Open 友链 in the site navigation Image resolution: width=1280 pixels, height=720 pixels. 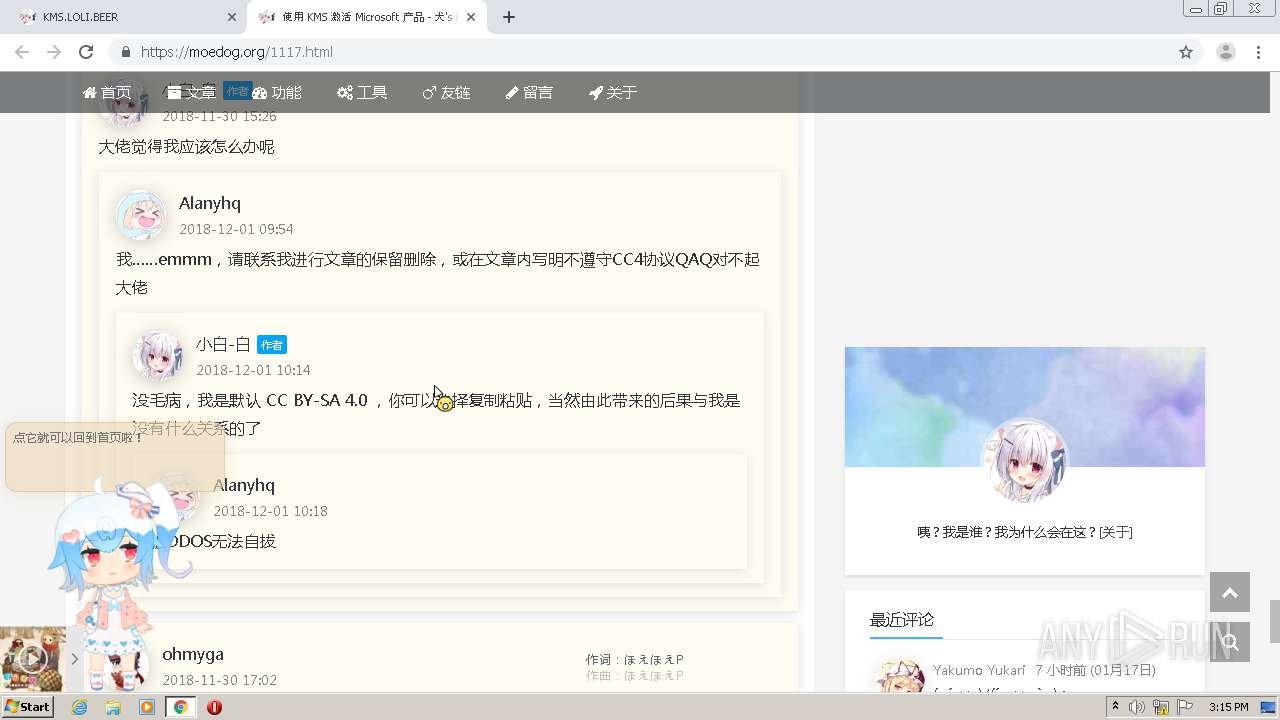pyautogui.click(x=446, y=93)
